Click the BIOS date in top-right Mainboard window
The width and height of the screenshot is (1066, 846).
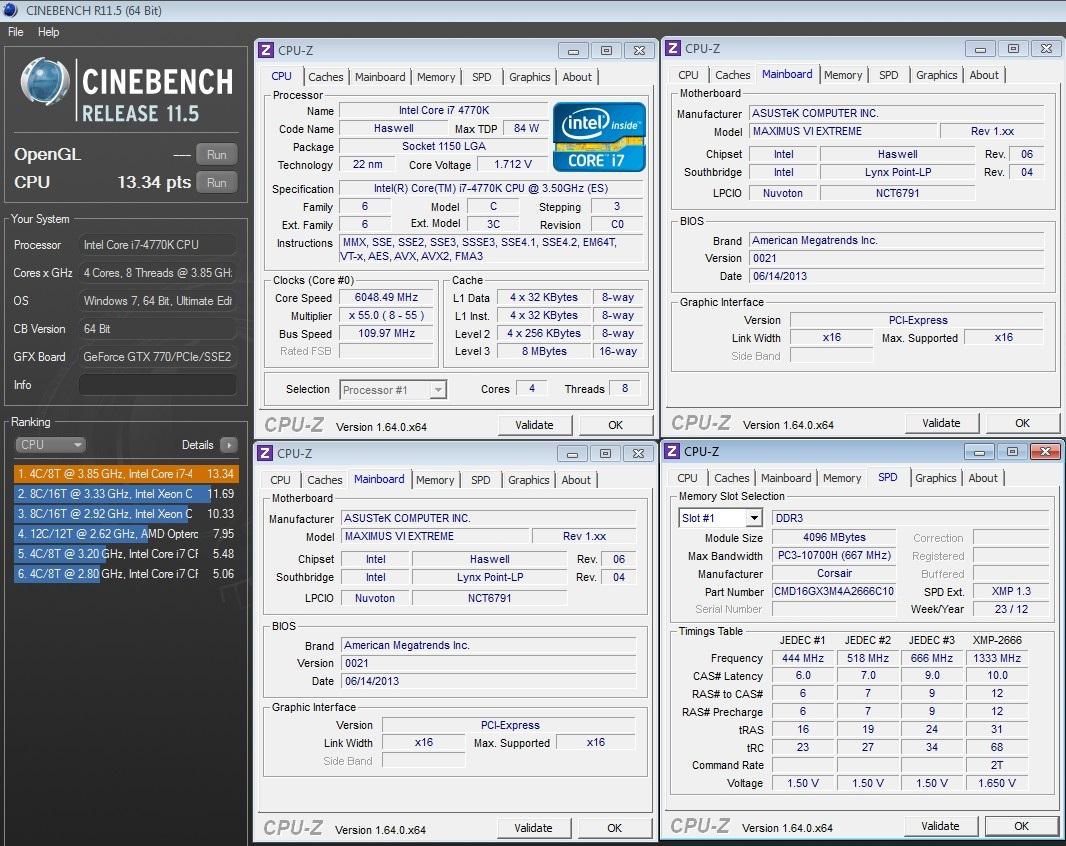point(897,276)
